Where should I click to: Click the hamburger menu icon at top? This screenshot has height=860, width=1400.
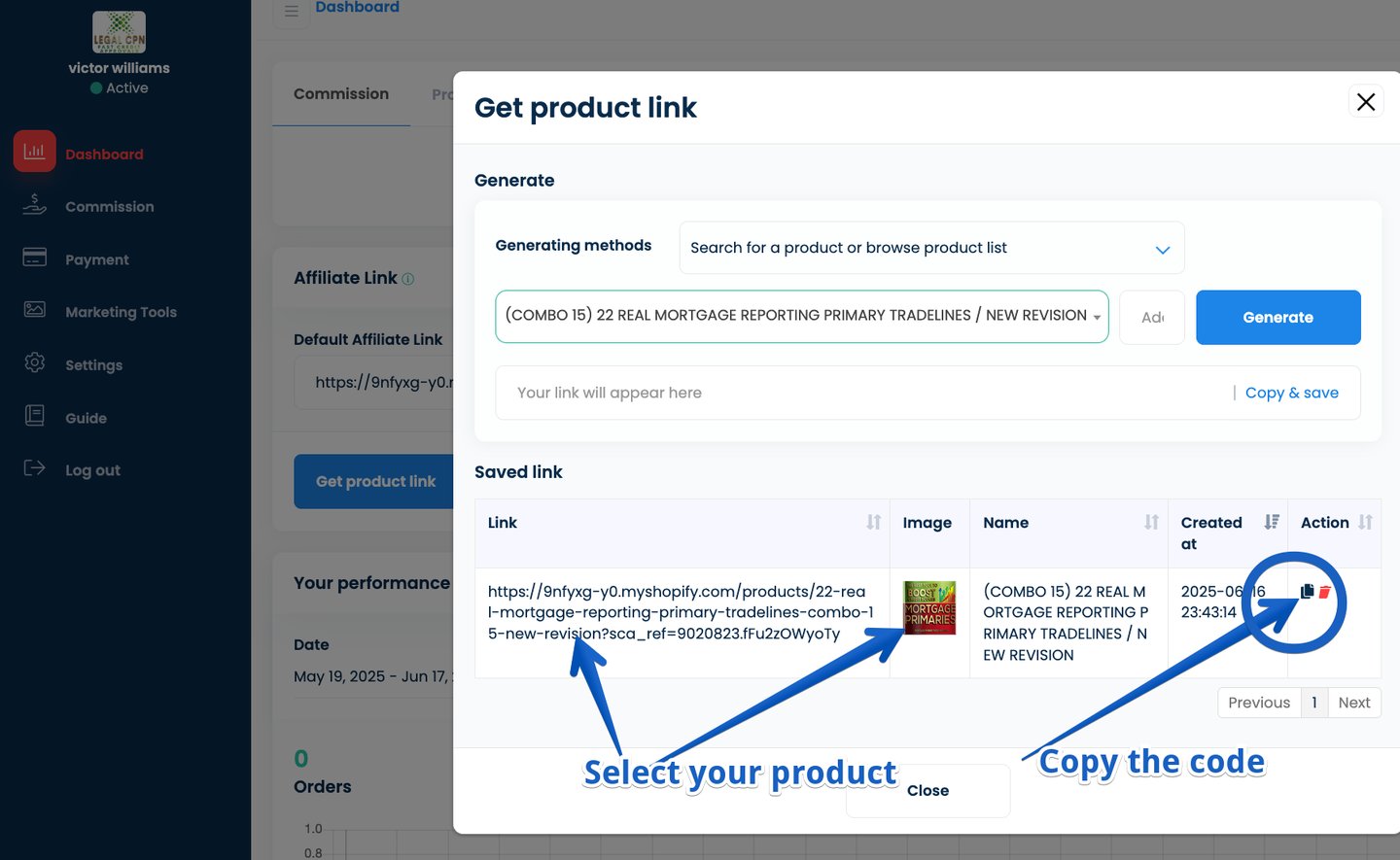click(x=292, y=12)
